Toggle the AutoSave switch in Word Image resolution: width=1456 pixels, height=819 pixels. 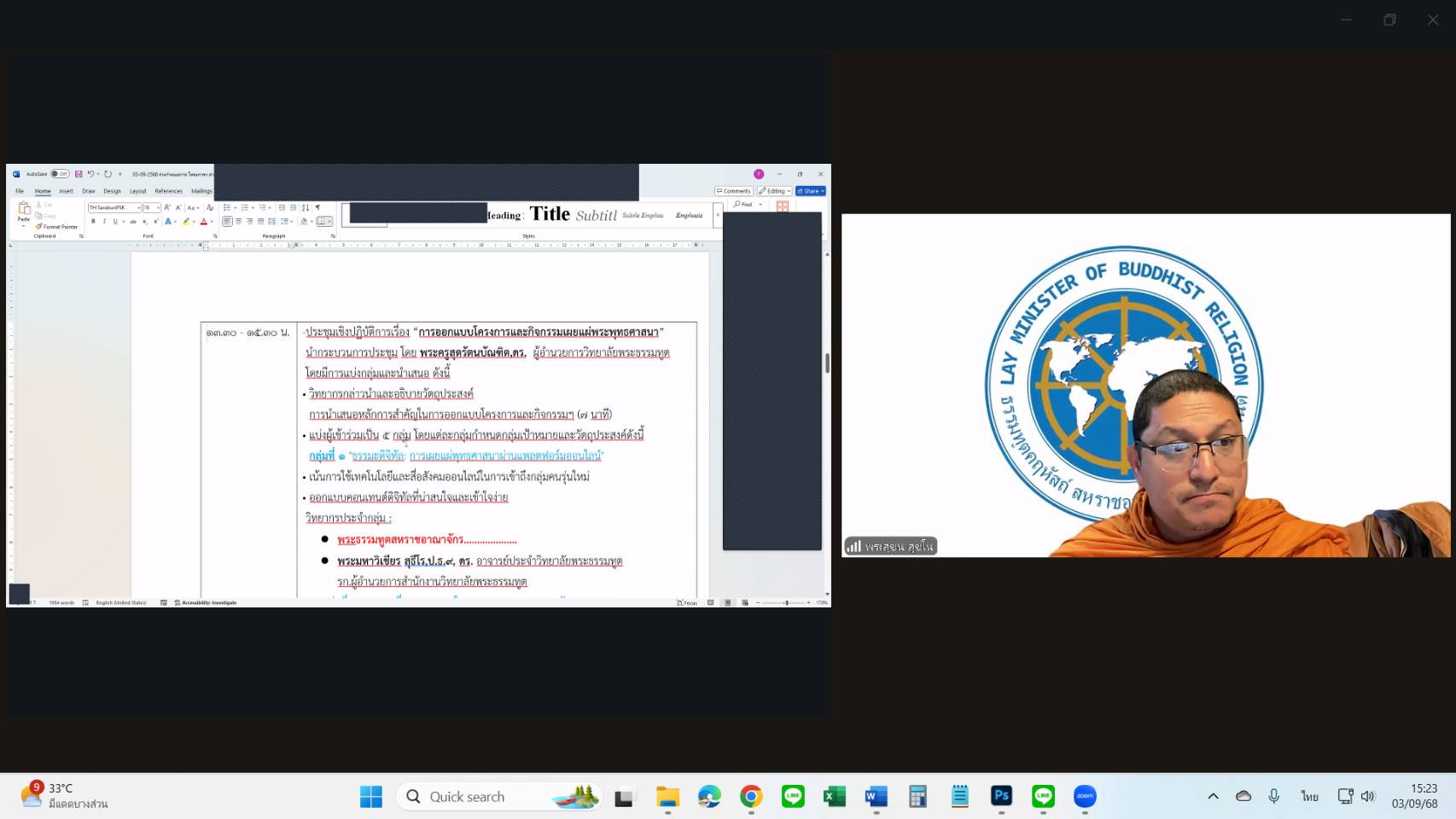point(60,174)
